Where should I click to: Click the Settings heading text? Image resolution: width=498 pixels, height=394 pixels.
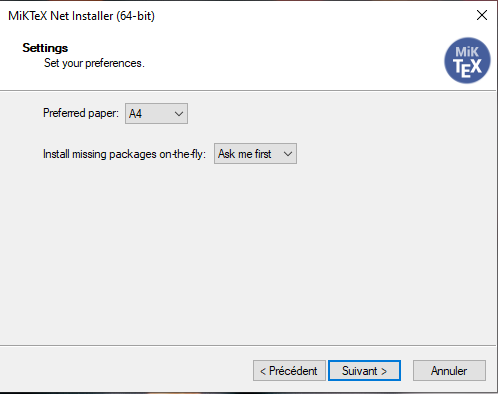click(45, 48)
